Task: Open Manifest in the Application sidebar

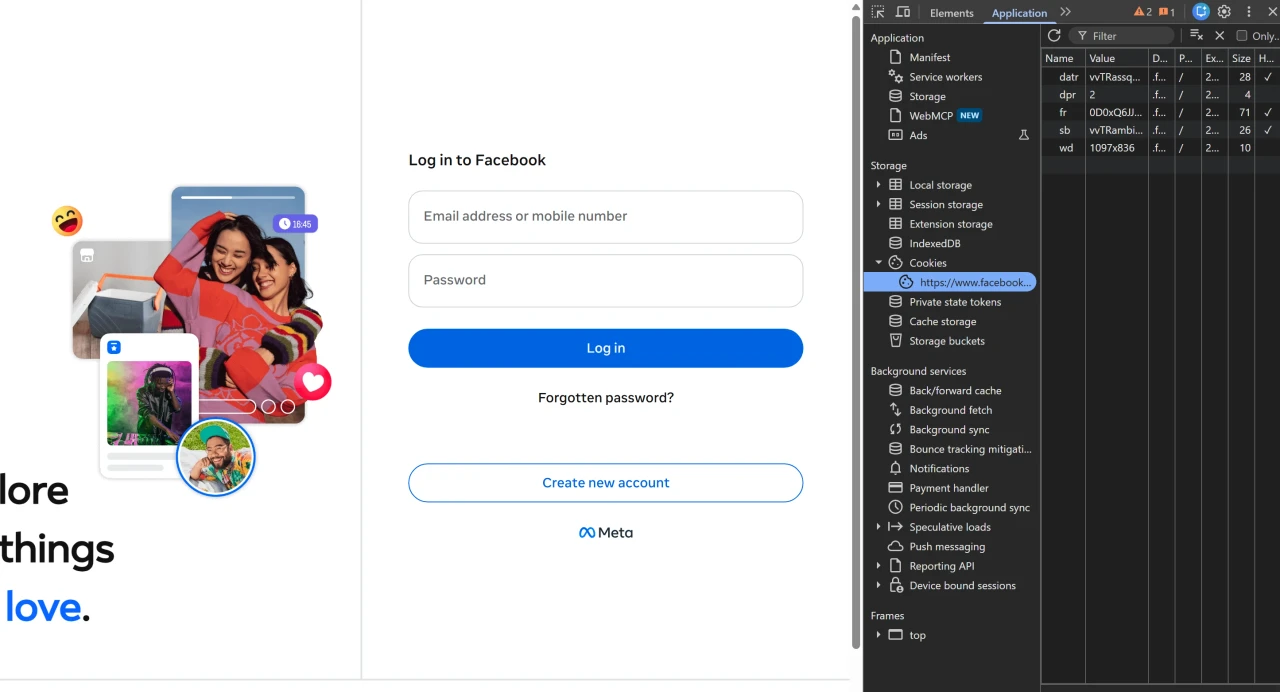Action: pos(930,58)
